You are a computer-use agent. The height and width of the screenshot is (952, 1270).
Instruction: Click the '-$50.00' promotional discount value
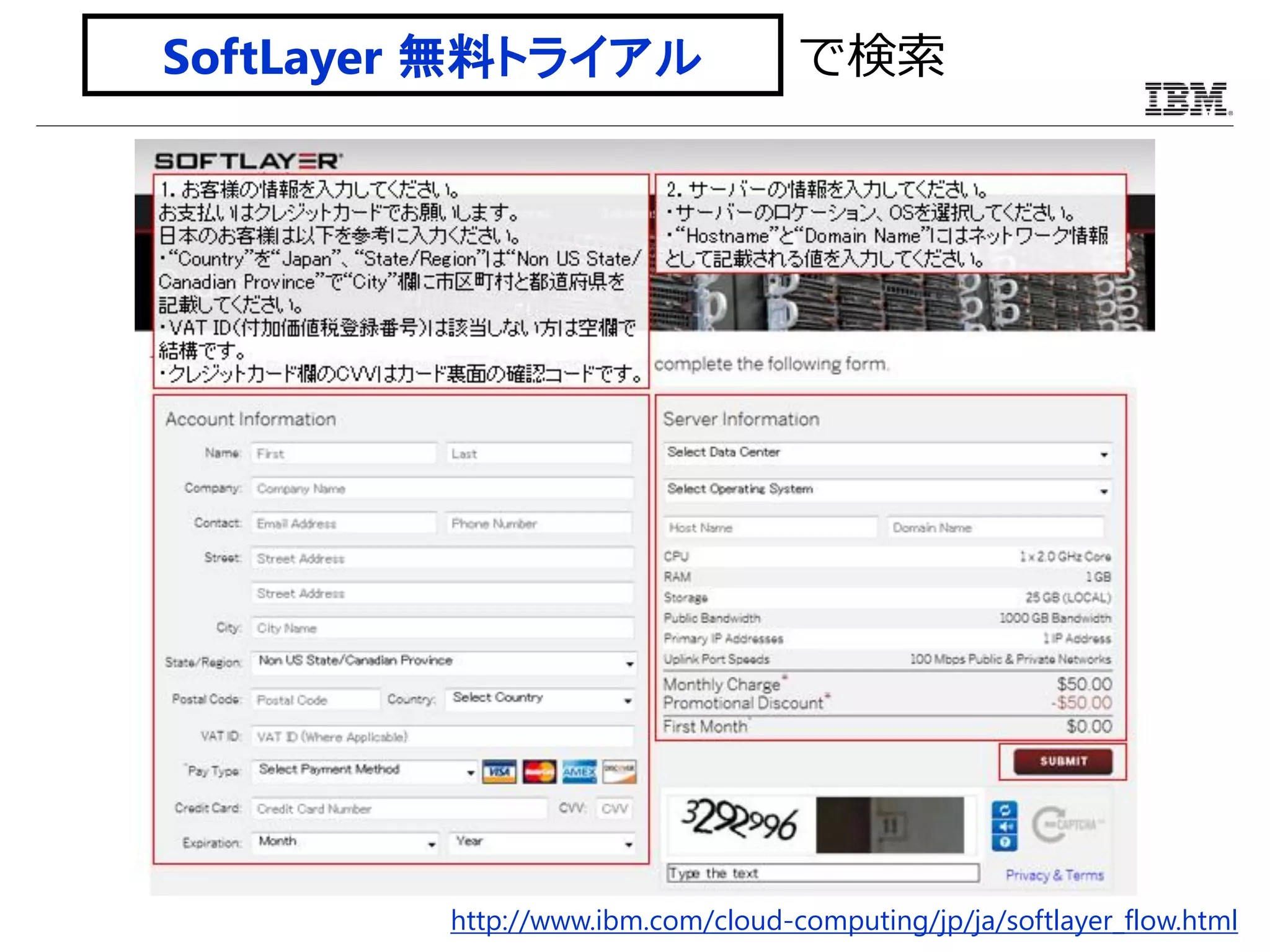[x=1081, y=702]
